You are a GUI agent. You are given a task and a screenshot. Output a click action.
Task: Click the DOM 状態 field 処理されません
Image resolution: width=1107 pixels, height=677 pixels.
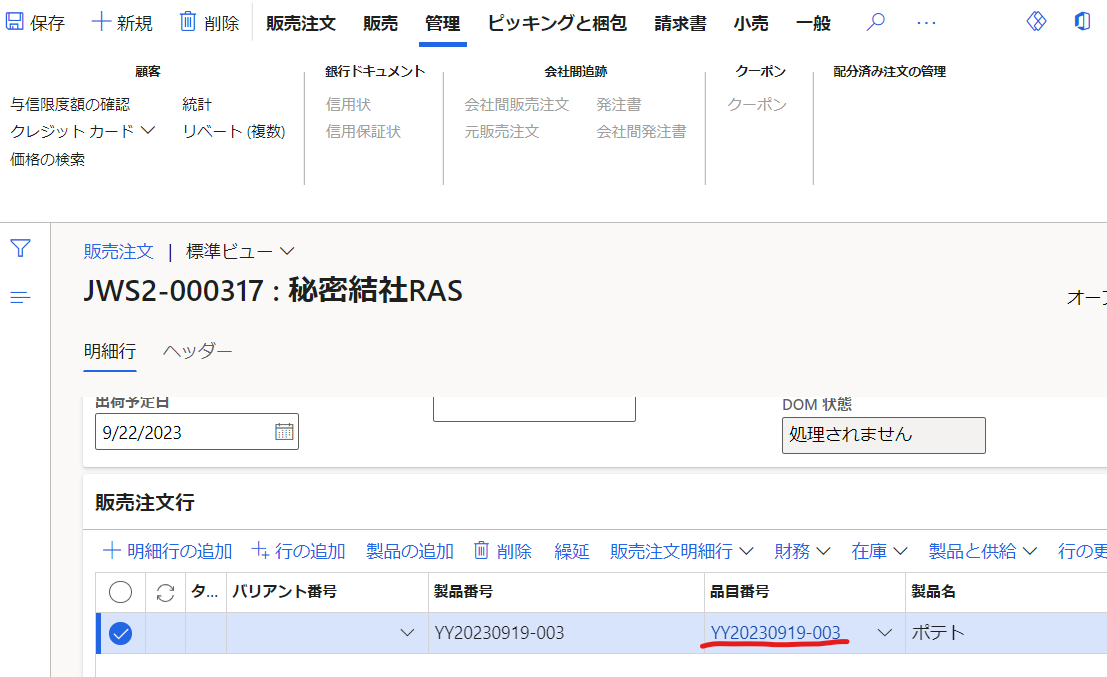pos(883,435)
